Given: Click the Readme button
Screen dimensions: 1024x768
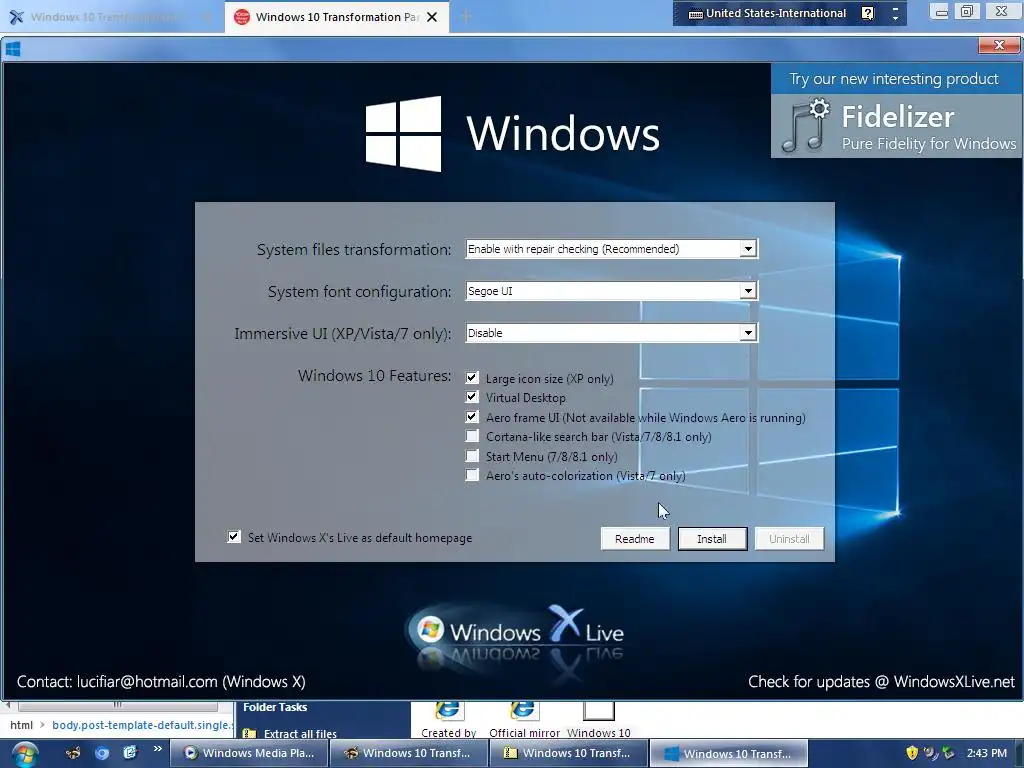Looking at the screenshot, I should coord(635,539).
